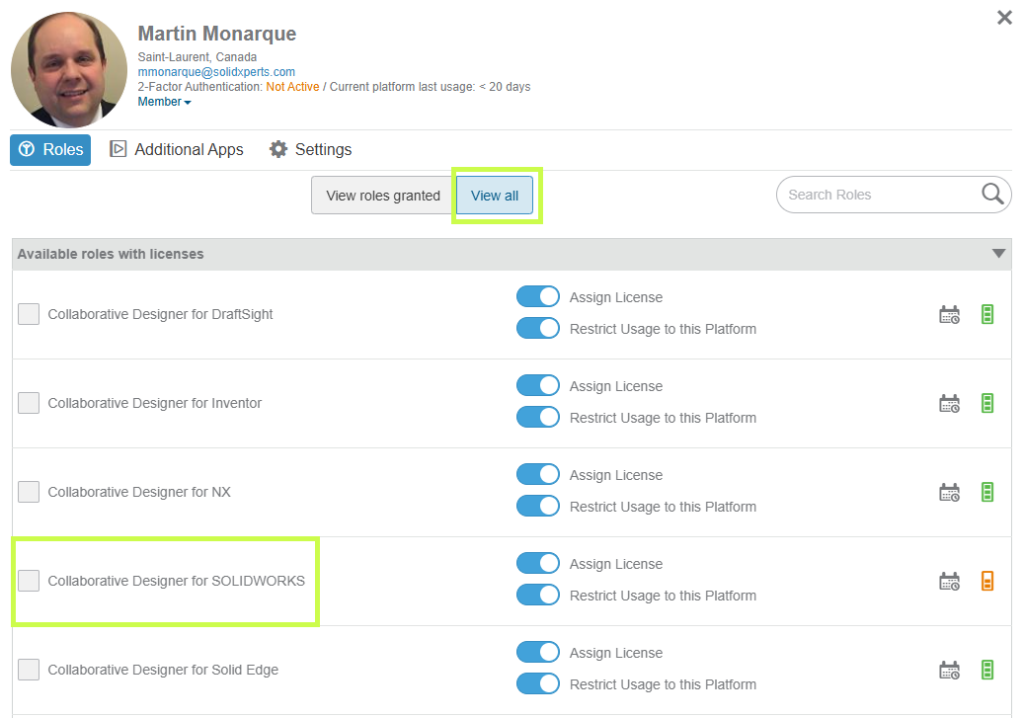The height and width of the screenshot is (718, 1024).
Task: Click Saint-Laurent, Canada location text
Action: [197, 57]
